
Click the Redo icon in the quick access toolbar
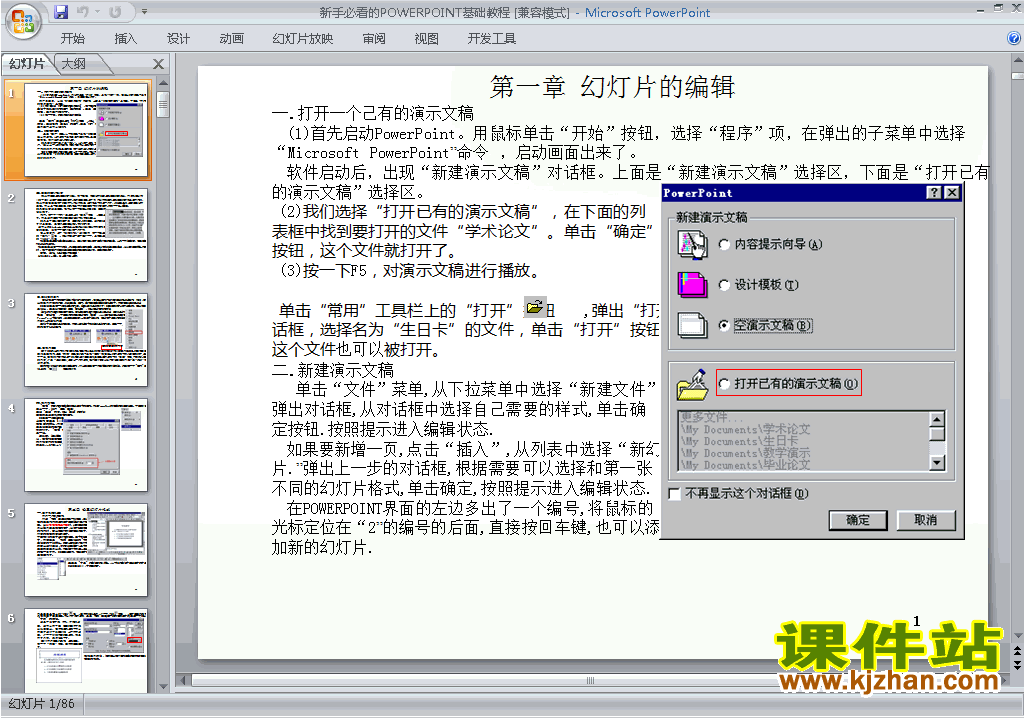tap(115, 12)
